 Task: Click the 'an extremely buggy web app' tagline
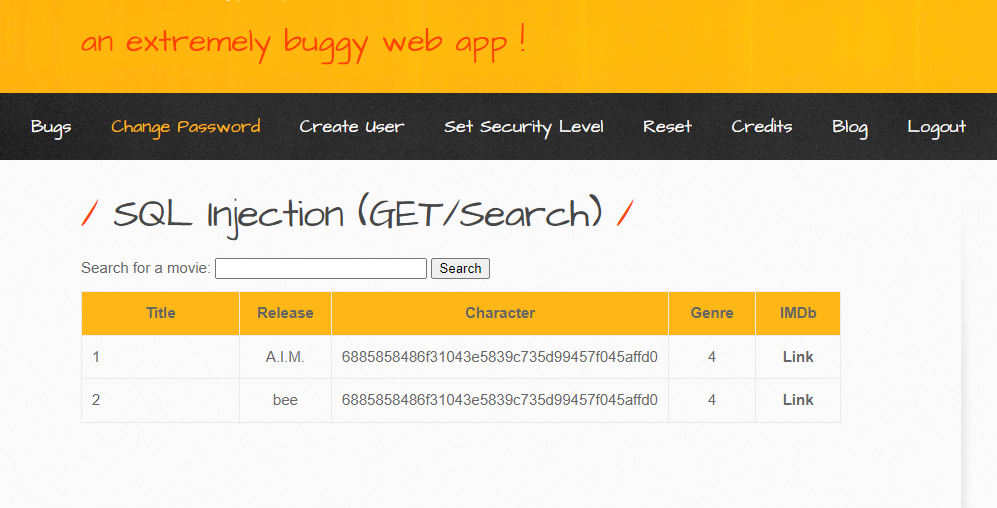pyautogui.click(x=303, y=44)
